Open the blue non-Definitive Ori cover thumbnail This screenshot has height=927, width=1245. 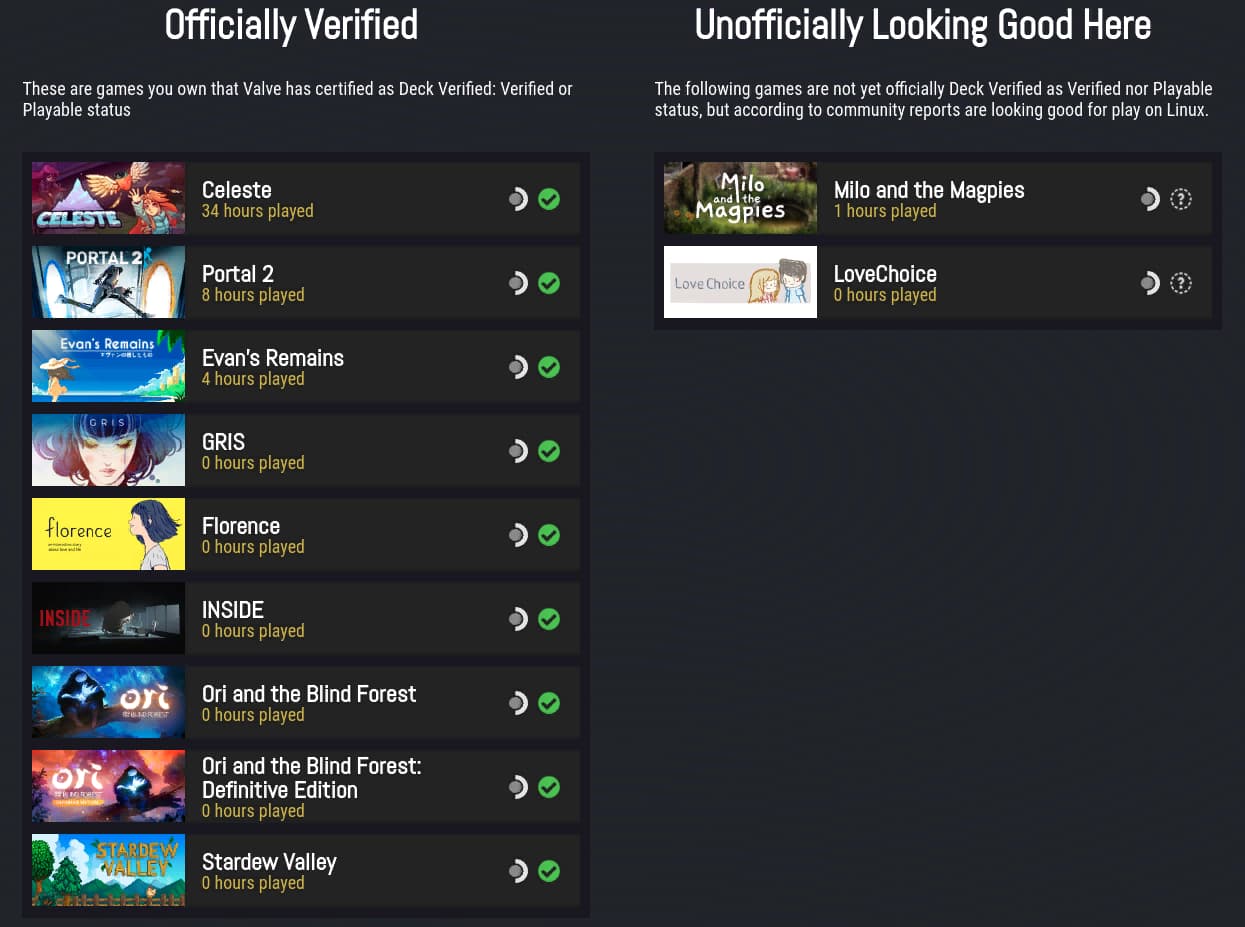[x=108, y=702]
